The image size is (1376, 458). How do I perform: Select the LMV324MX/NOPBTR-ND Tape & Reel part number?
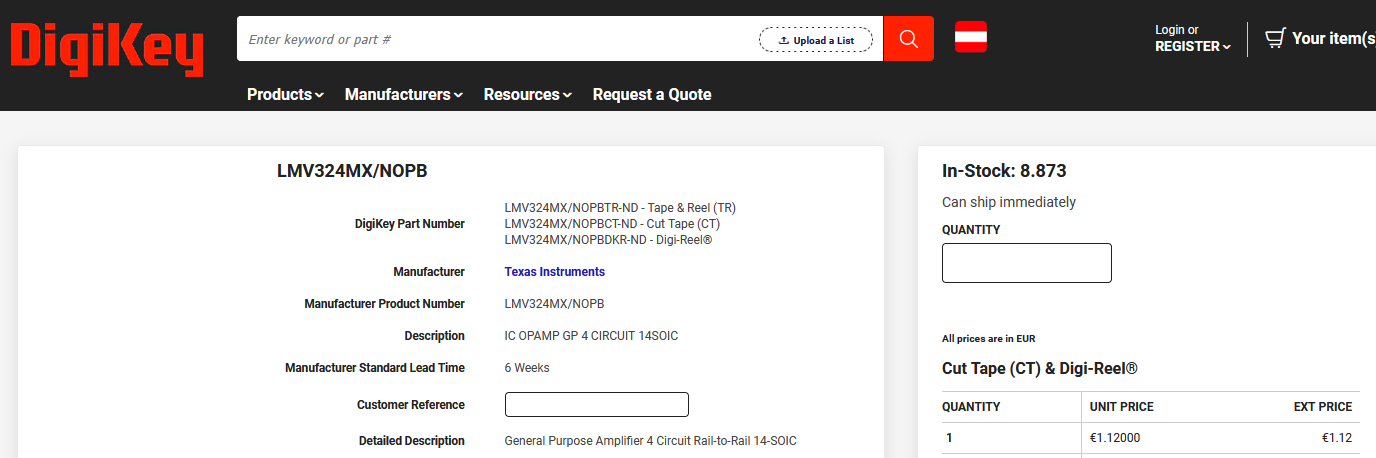coord(620,208)
